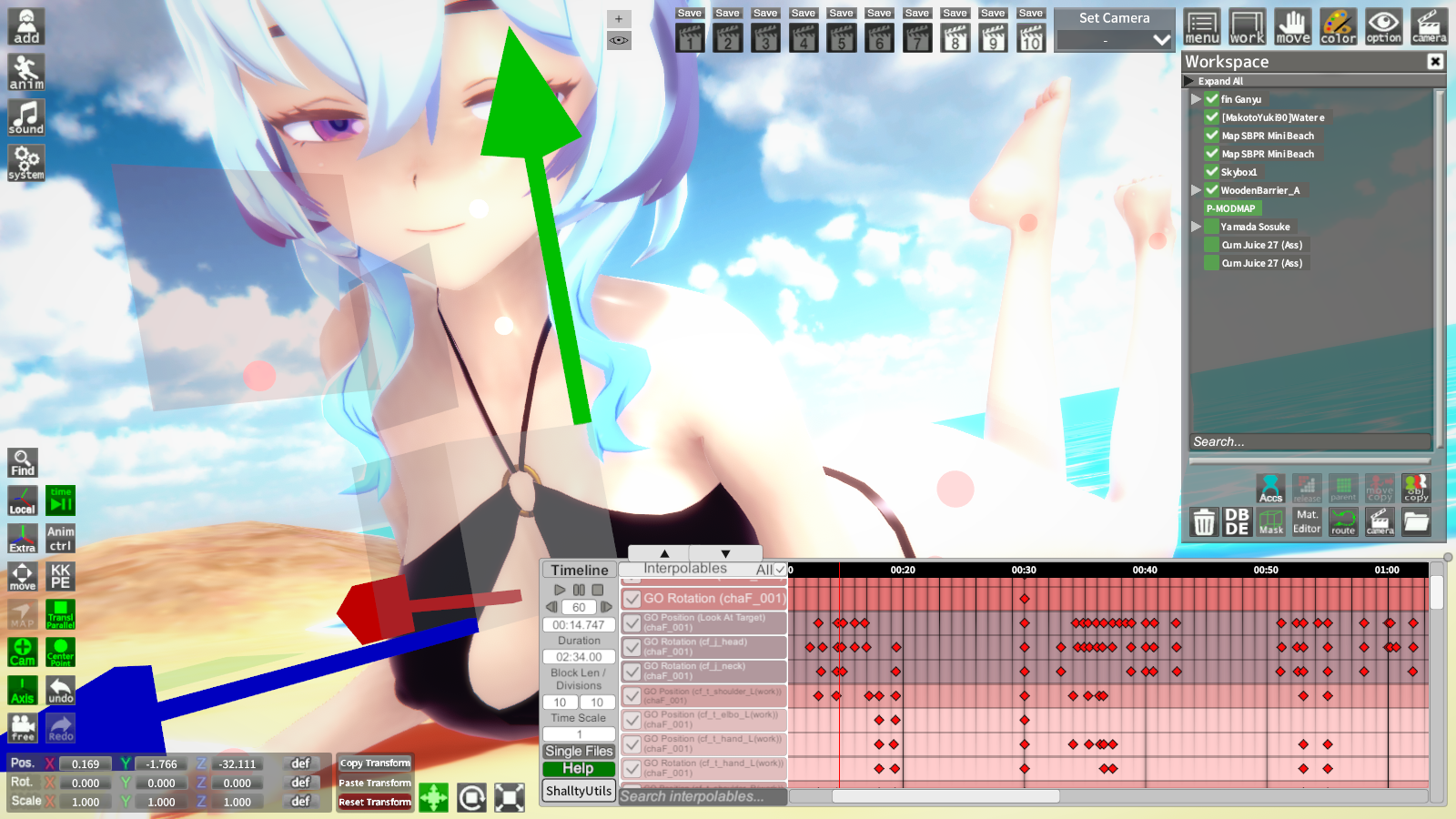The height and width of the screenshot is (819, 1456).
Task: Open the folder icon in Workspace
Action: [x=1416, y=522]
